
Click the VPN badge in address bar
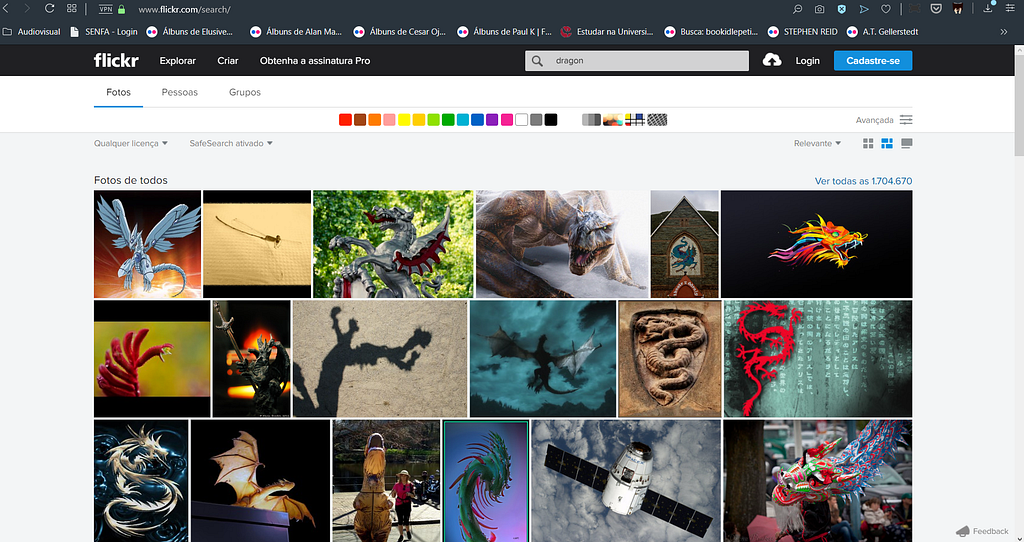(105, 10)
